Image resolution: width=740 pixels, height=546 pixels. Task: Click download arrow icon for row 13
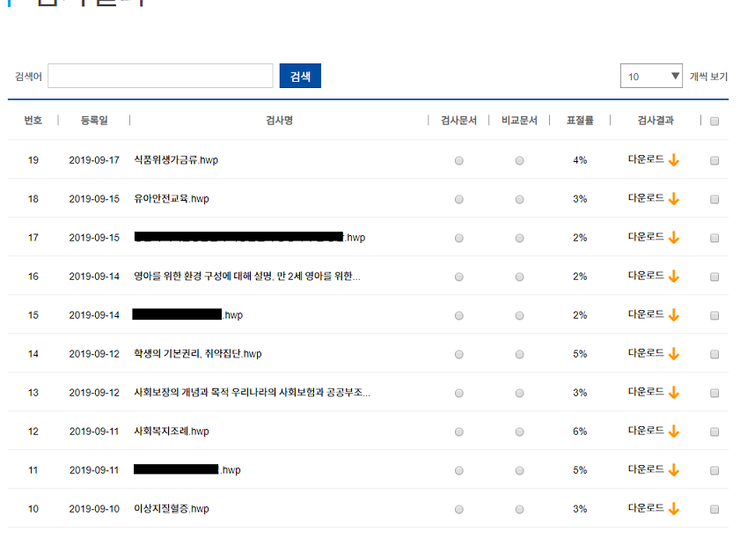[x=674, y=393]
